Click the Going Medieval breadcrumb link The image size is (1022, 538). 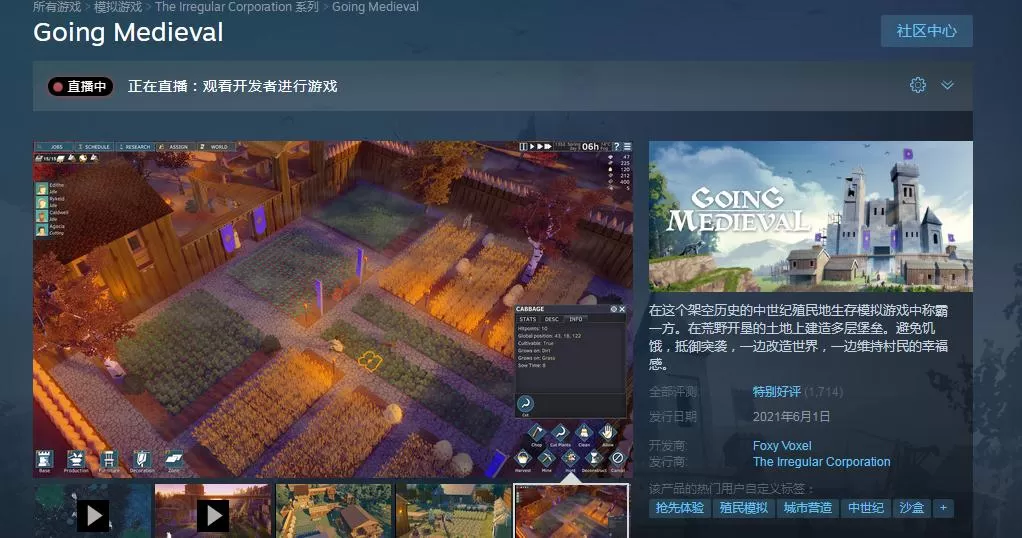coord(375,7)
